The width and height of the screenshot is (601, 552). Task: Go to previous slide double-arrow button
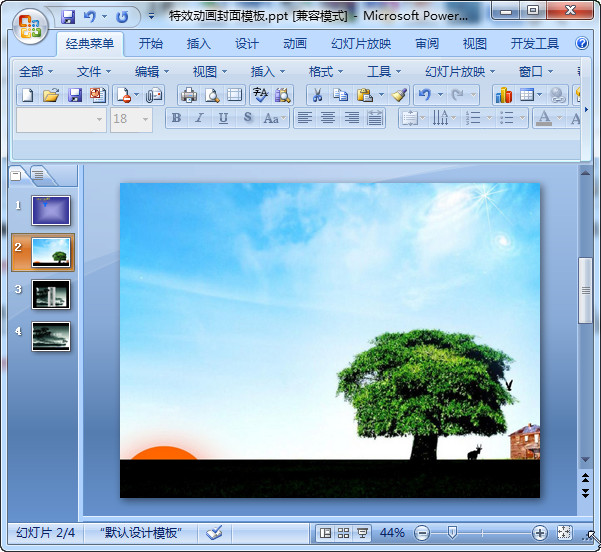585,478
